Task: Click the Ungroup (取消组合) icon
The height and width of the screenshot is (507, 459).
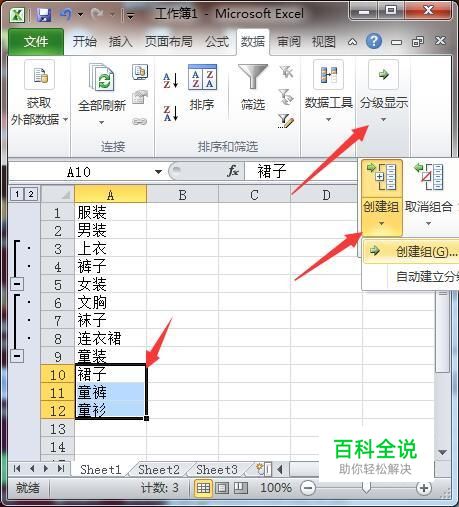Action: tap(429, 177)
